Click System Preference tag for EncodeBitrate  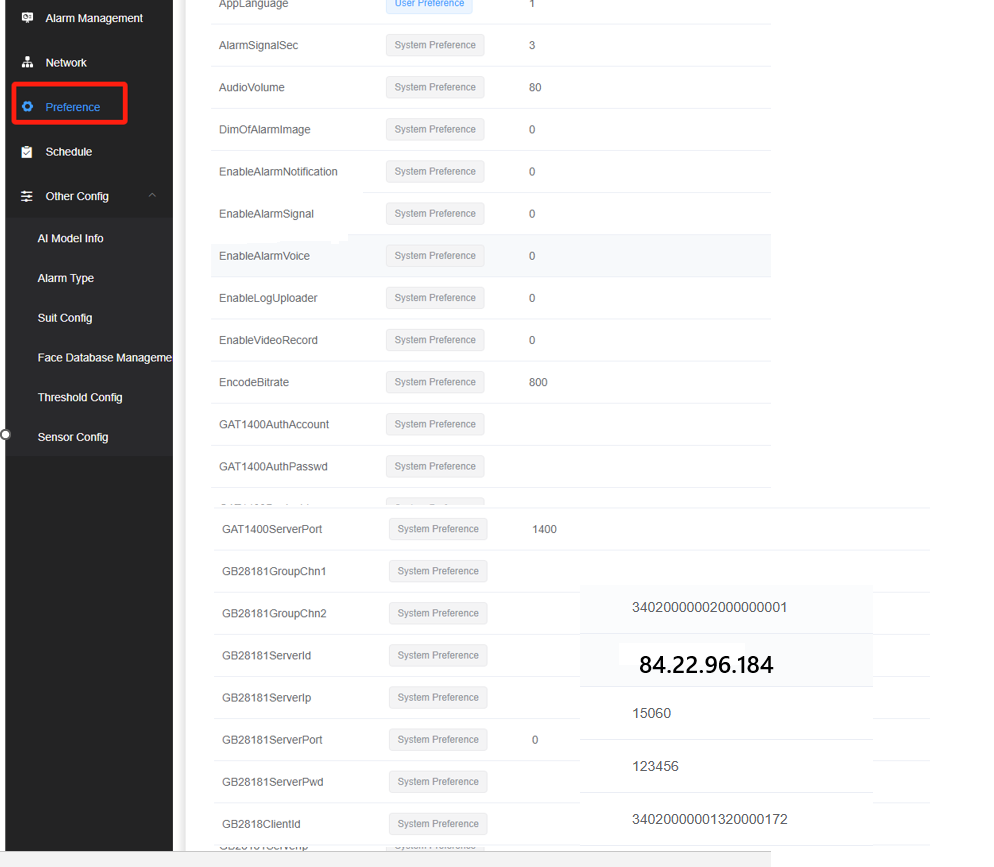[x=435, y=382]
